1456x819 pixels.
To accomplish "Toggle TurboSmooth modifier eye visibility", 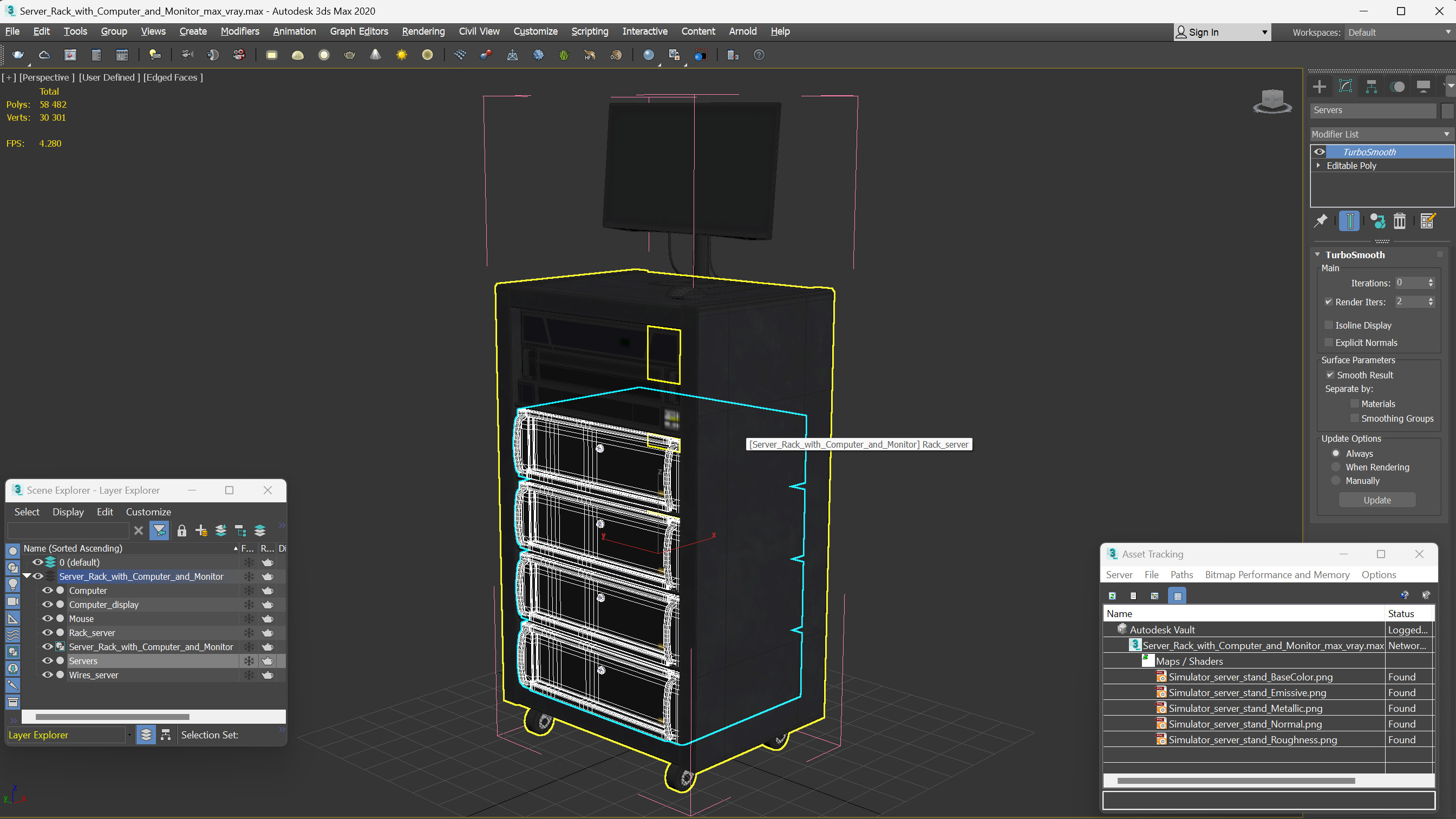I will [1320, 152].
